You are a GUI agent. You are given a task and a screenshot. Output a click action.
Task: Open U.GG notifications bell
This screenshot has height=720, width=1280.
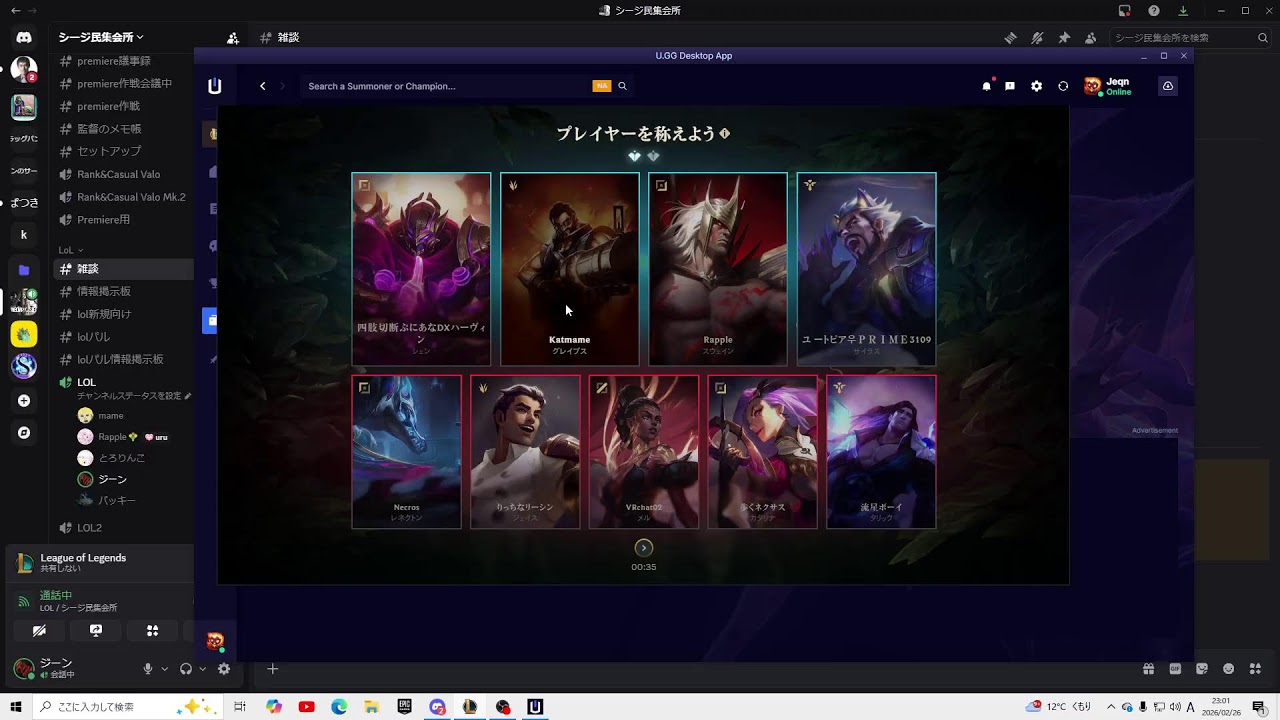click(986, 86)
